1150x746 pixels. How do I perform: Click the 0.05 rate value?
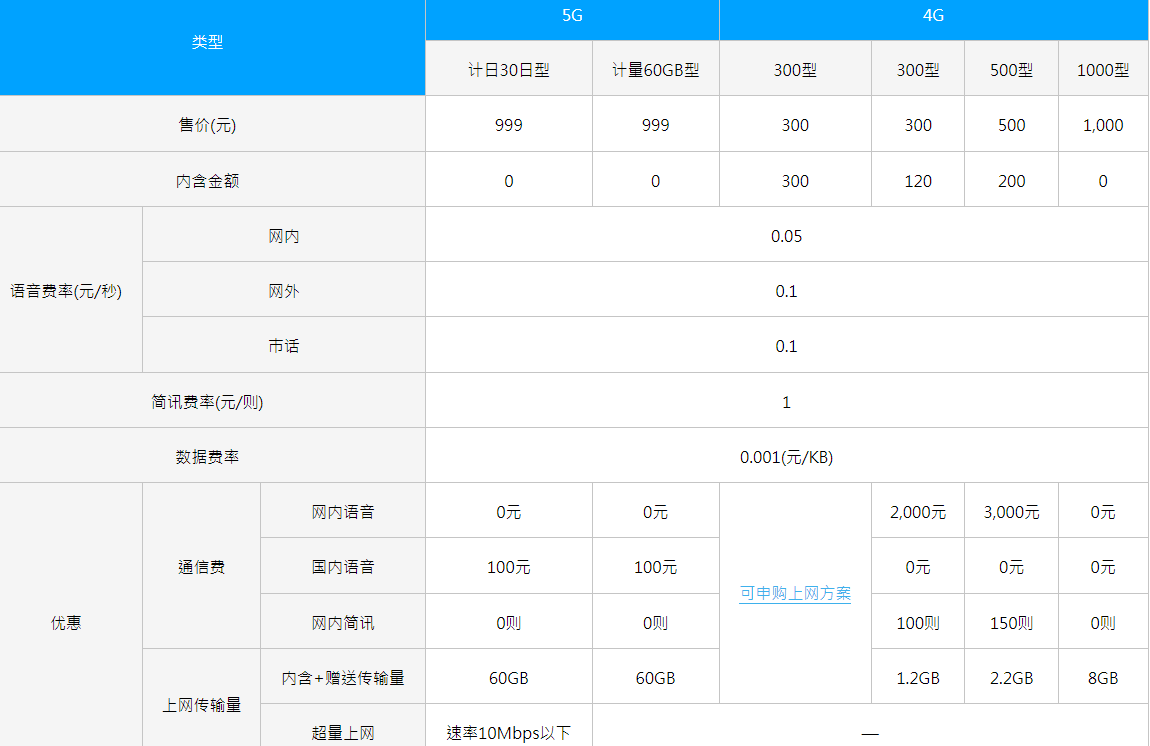(x=786, y=236)
